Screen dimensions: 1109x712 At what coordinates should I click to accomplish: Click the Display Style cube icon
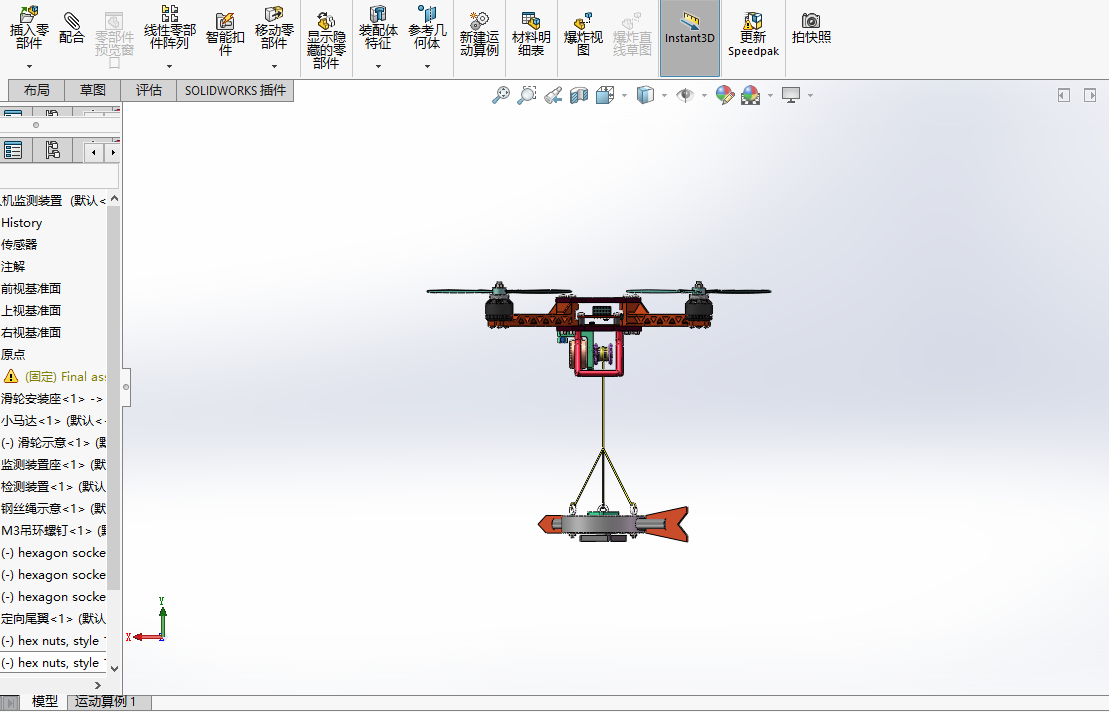tap(645, 95)
